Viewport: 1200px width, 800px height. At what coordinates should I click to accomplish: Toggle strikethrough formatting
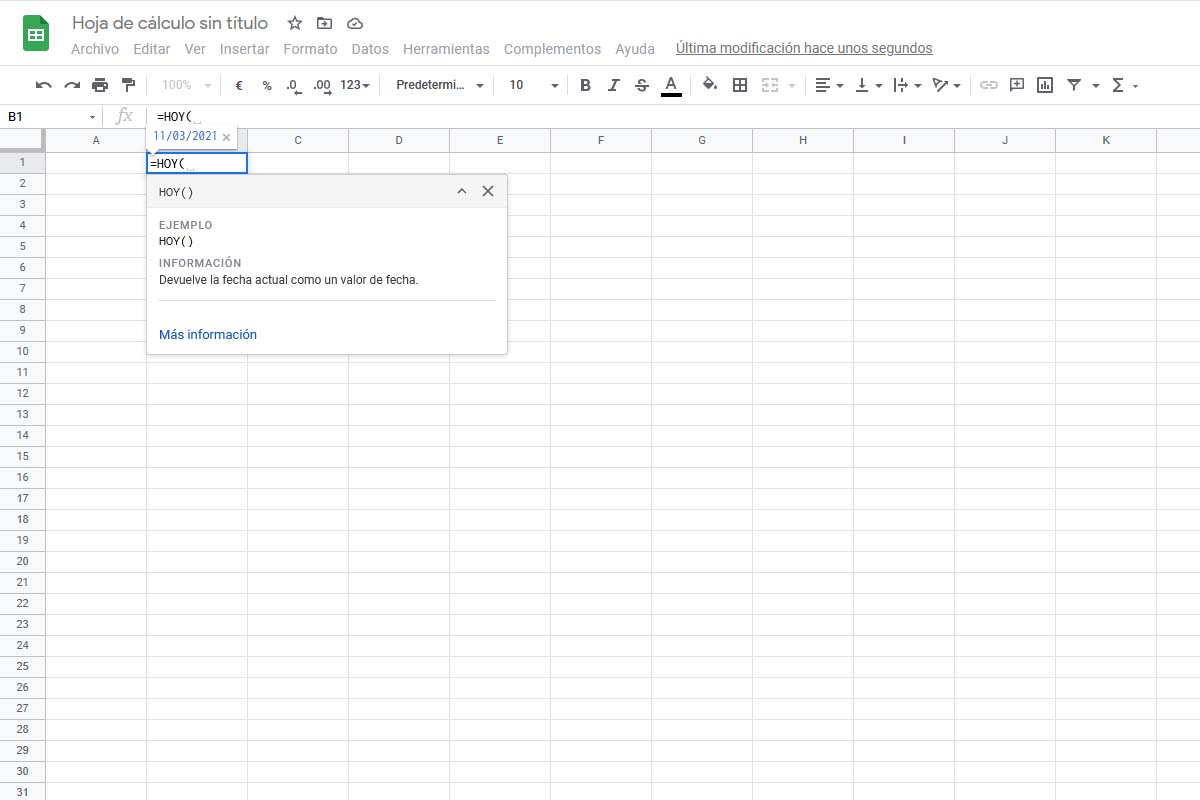[642, 85]
